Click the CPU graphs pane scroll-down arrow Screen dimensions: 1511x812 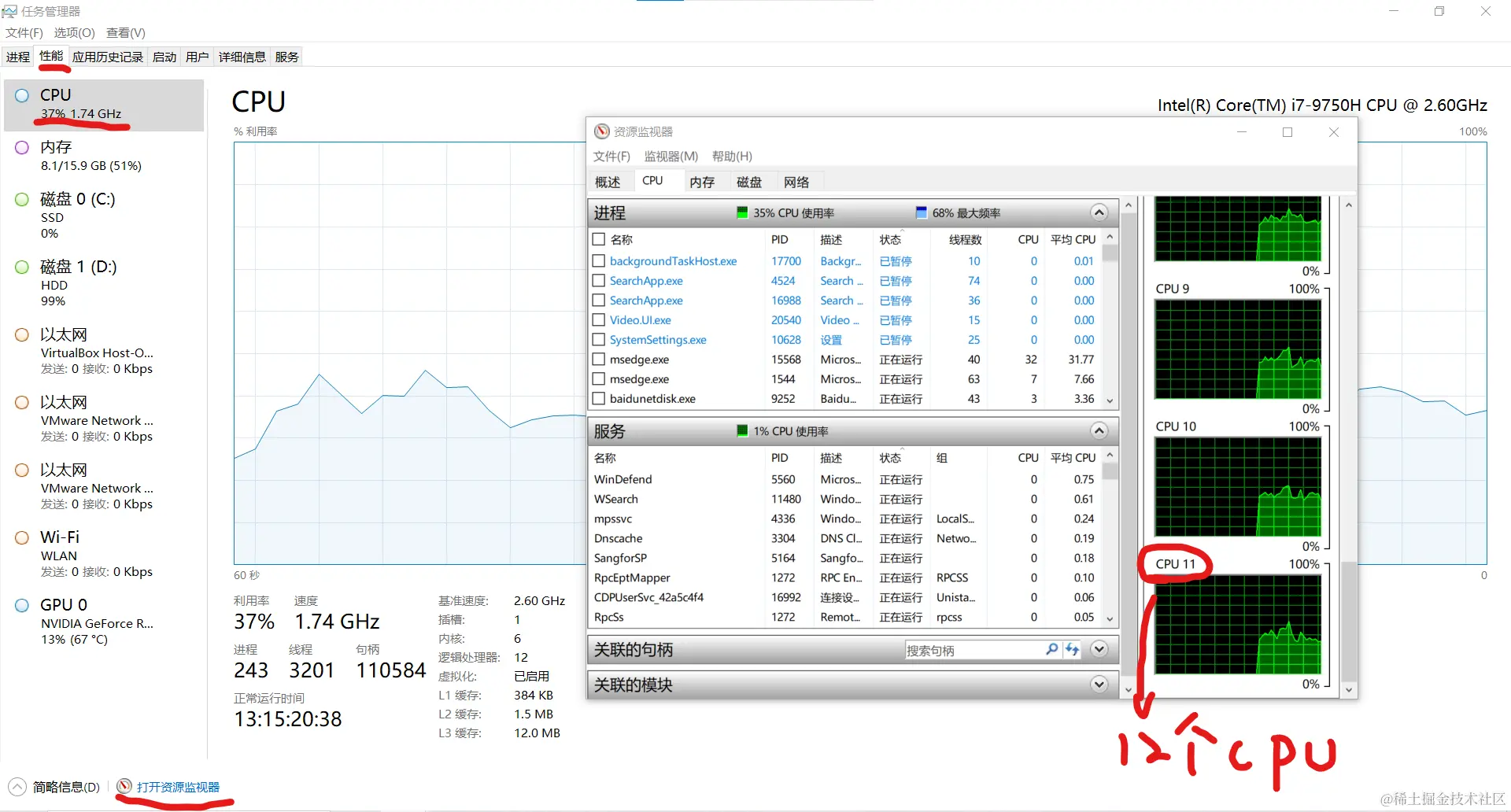(1349, 690)
